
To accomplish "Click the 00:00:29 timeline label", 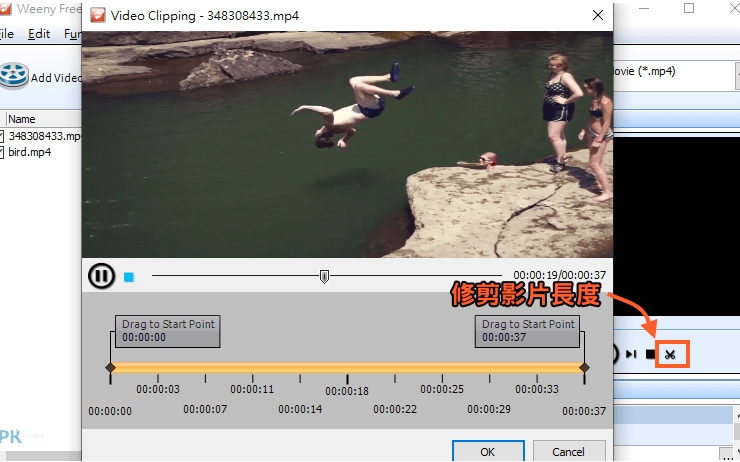I will (489, 409).
